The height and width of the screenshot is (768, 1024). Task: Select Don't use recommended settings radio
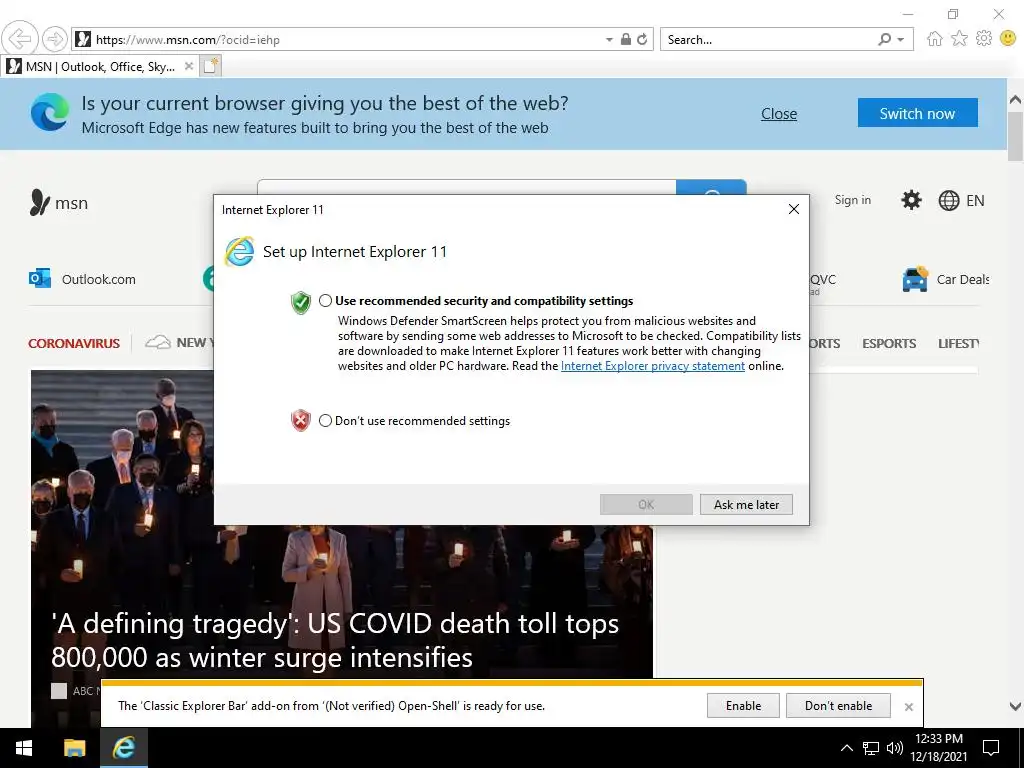click(325, 421)
